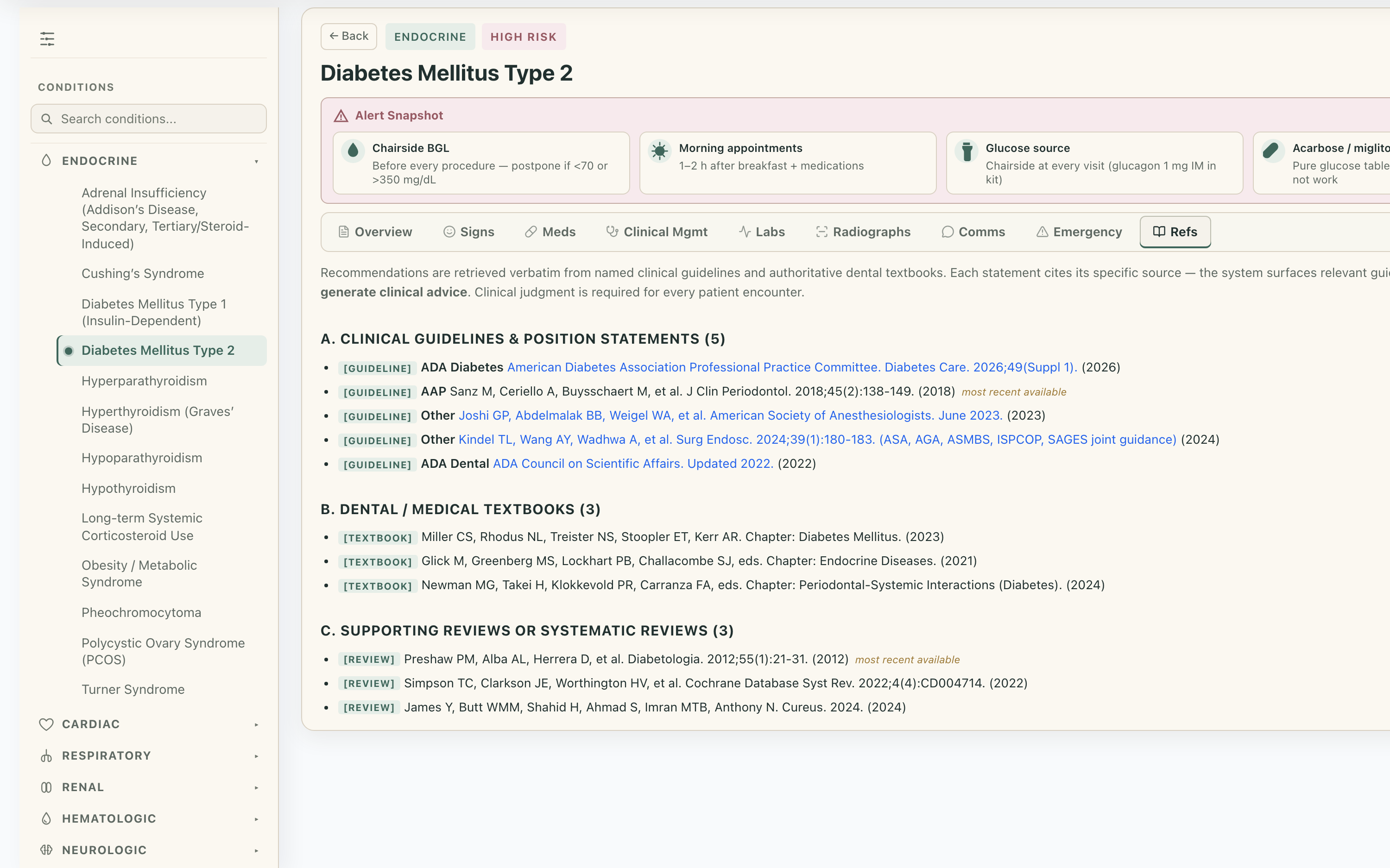
Task: Click the Renal kidneys icon
Action: [46, 787]
